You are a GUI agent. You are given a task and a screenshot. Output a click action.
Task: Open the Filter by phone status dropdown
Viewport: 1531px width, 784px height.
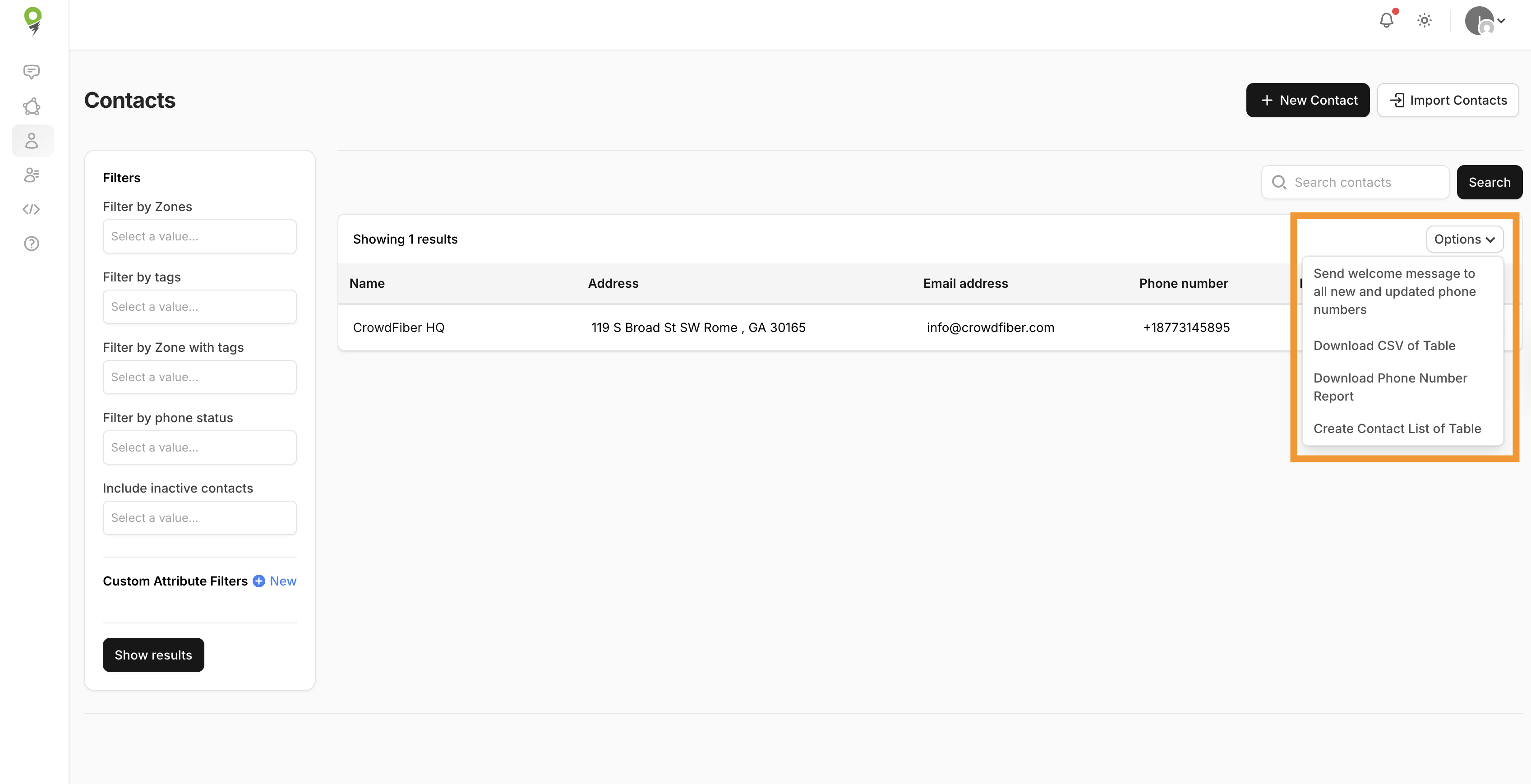[199, 447]
